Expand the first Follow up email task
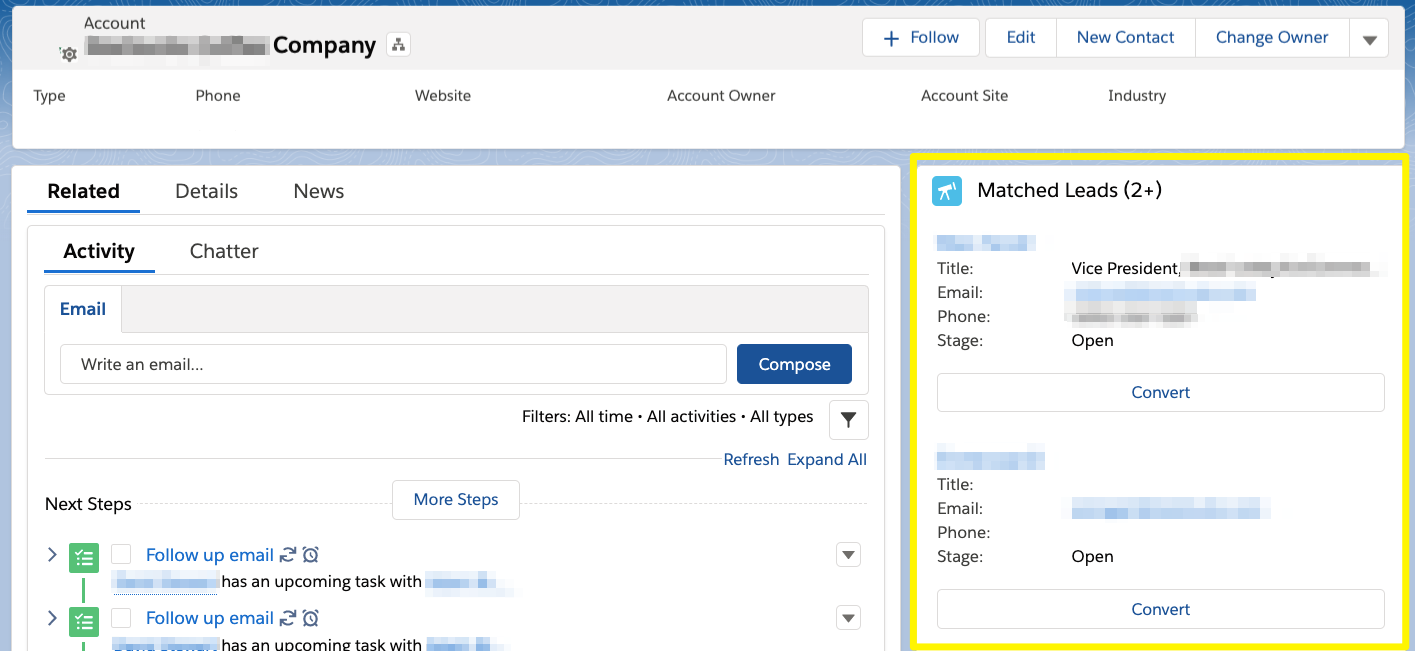Viewport: 1415px width, 651px height. (52, 554)
